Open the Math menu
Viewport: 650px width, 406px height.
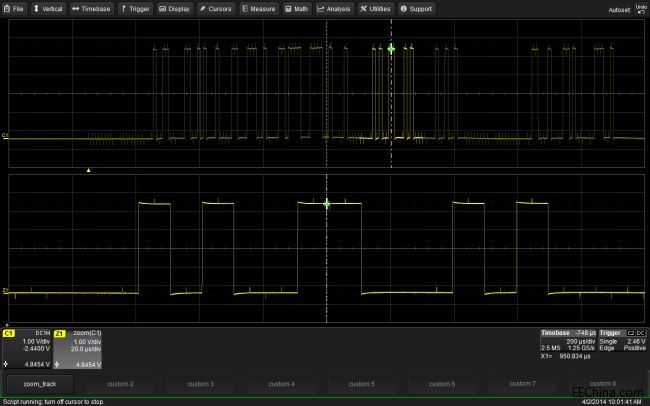point(297,9)
